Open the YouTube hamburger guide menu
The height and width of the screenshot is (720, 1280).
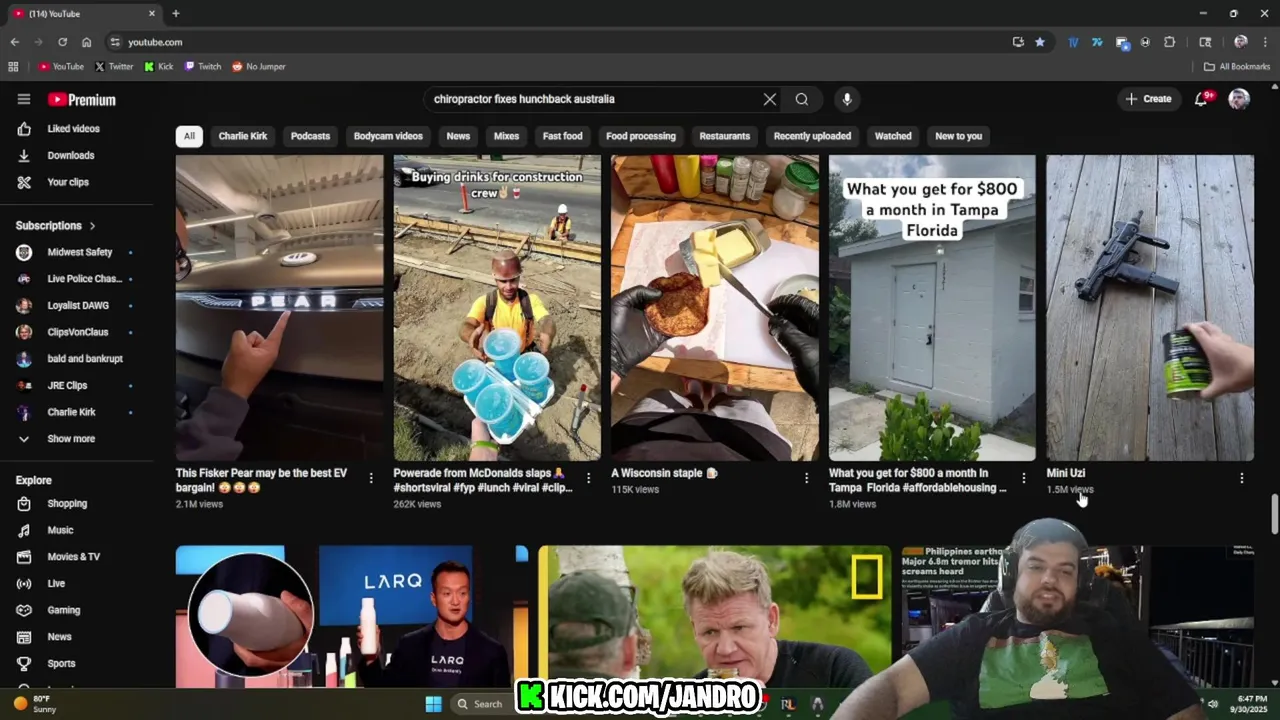point(24,99)
